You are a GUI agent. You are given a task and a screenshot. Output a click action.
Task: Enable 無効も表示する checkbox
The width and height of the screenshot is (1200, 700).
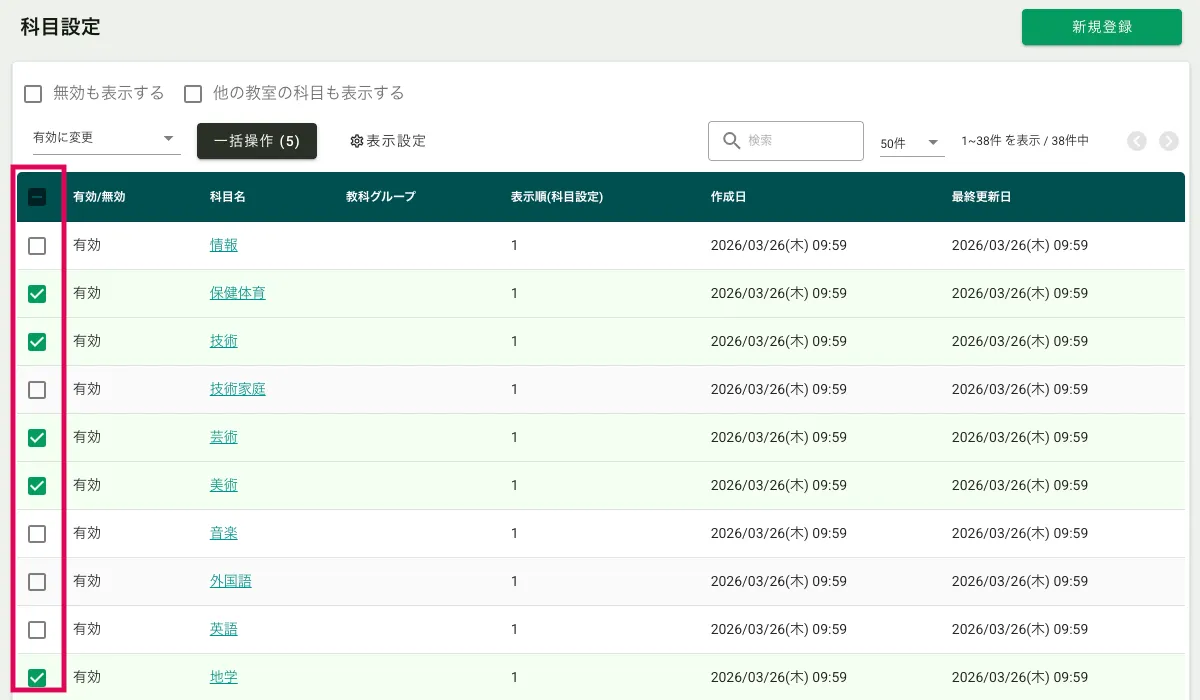click(x=33, y=94)
